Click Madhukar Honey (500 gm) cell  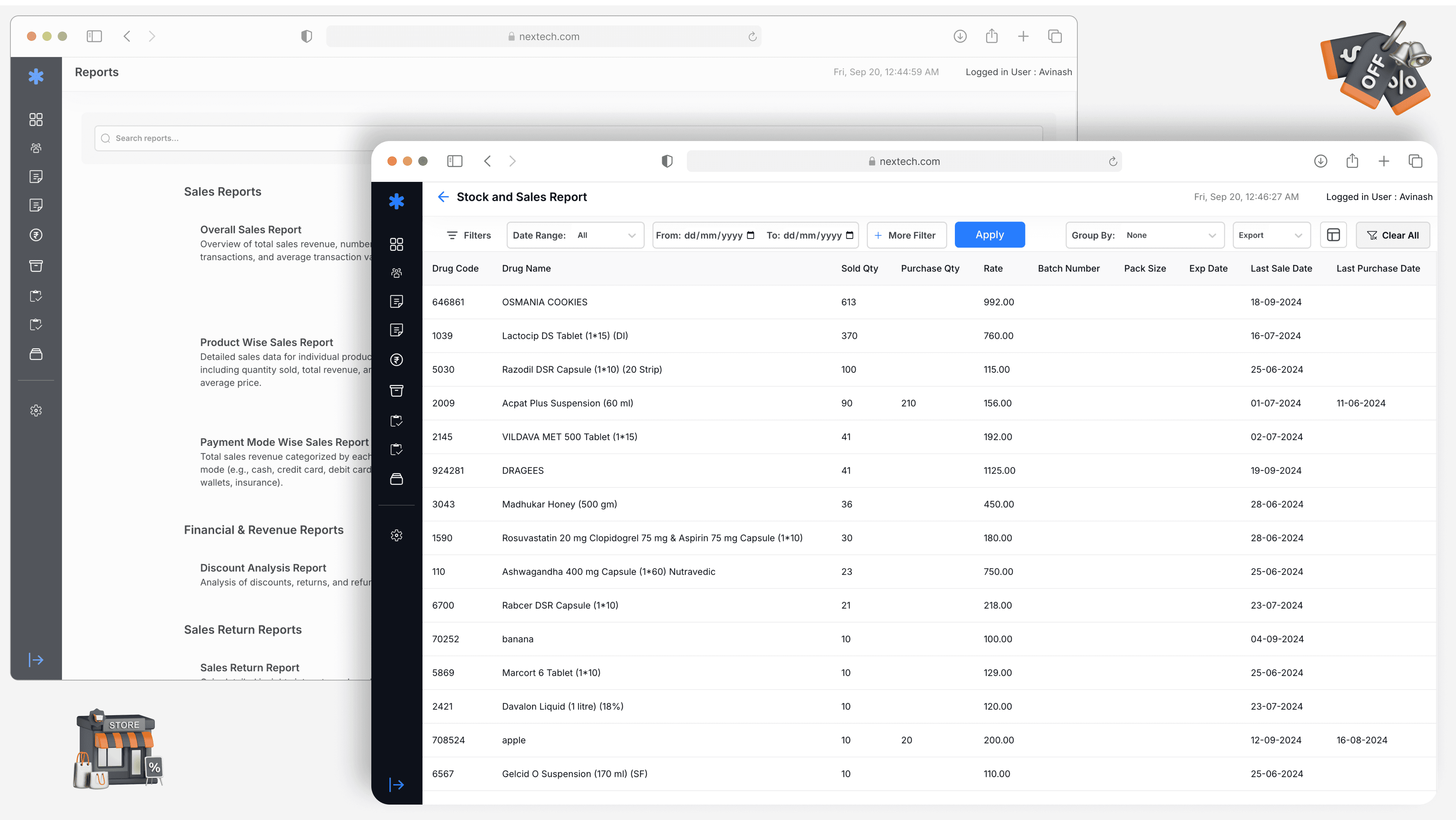click(x=559, y=504)
